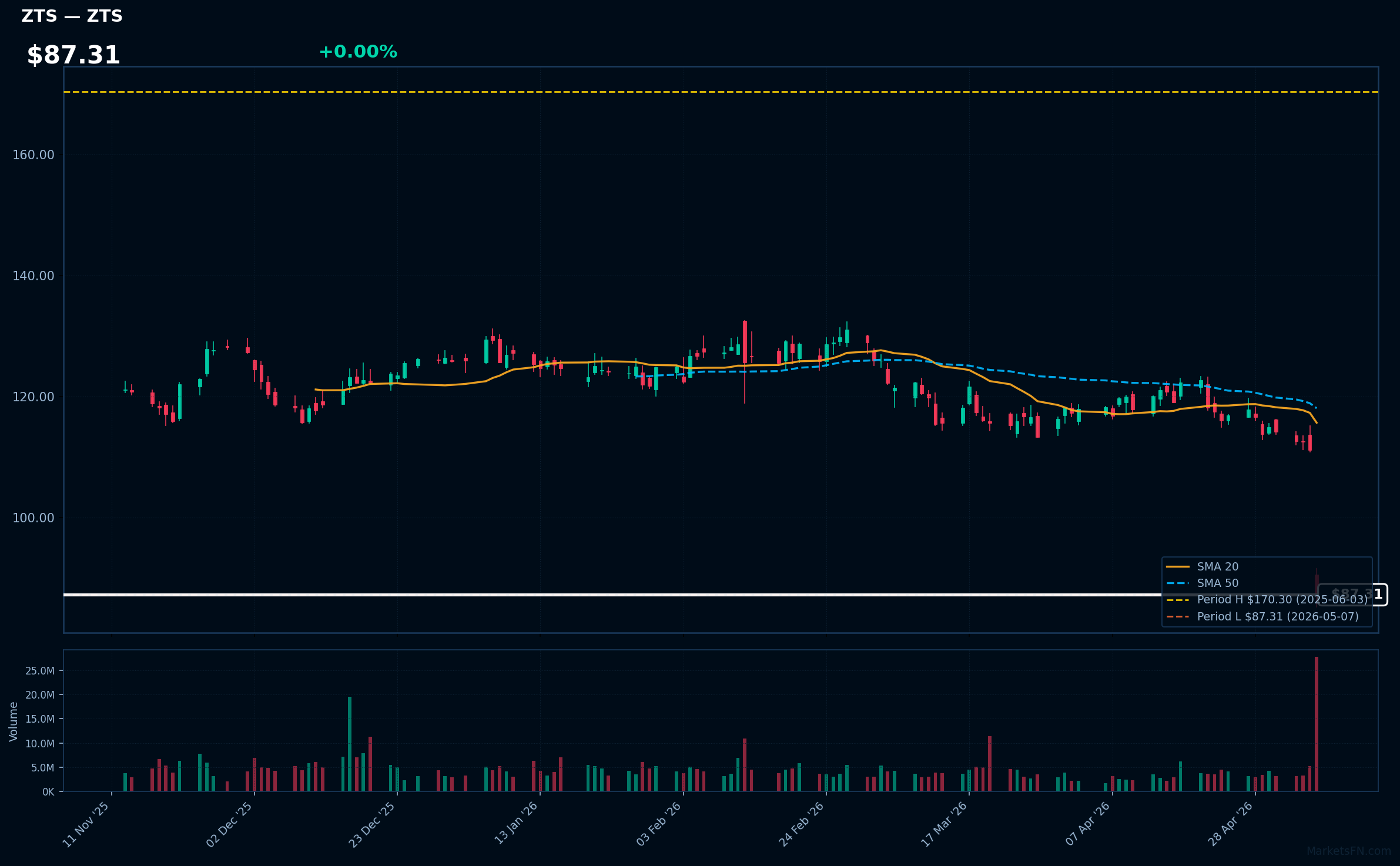Click the ZTS — ZTS chart title

click(72, 16)
